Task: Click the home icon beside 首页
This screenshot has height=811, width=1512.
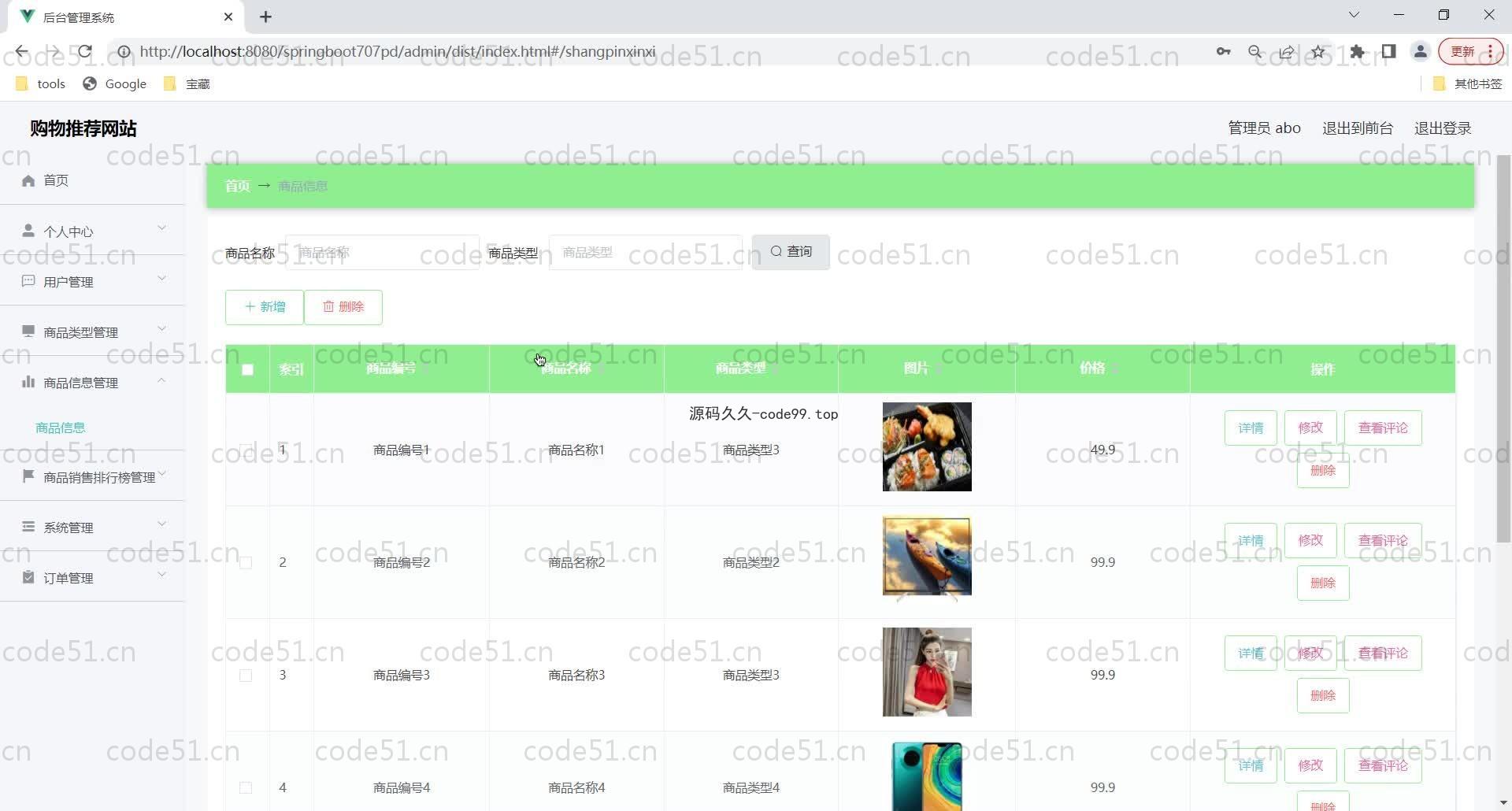Action: [x=28, y=180]
